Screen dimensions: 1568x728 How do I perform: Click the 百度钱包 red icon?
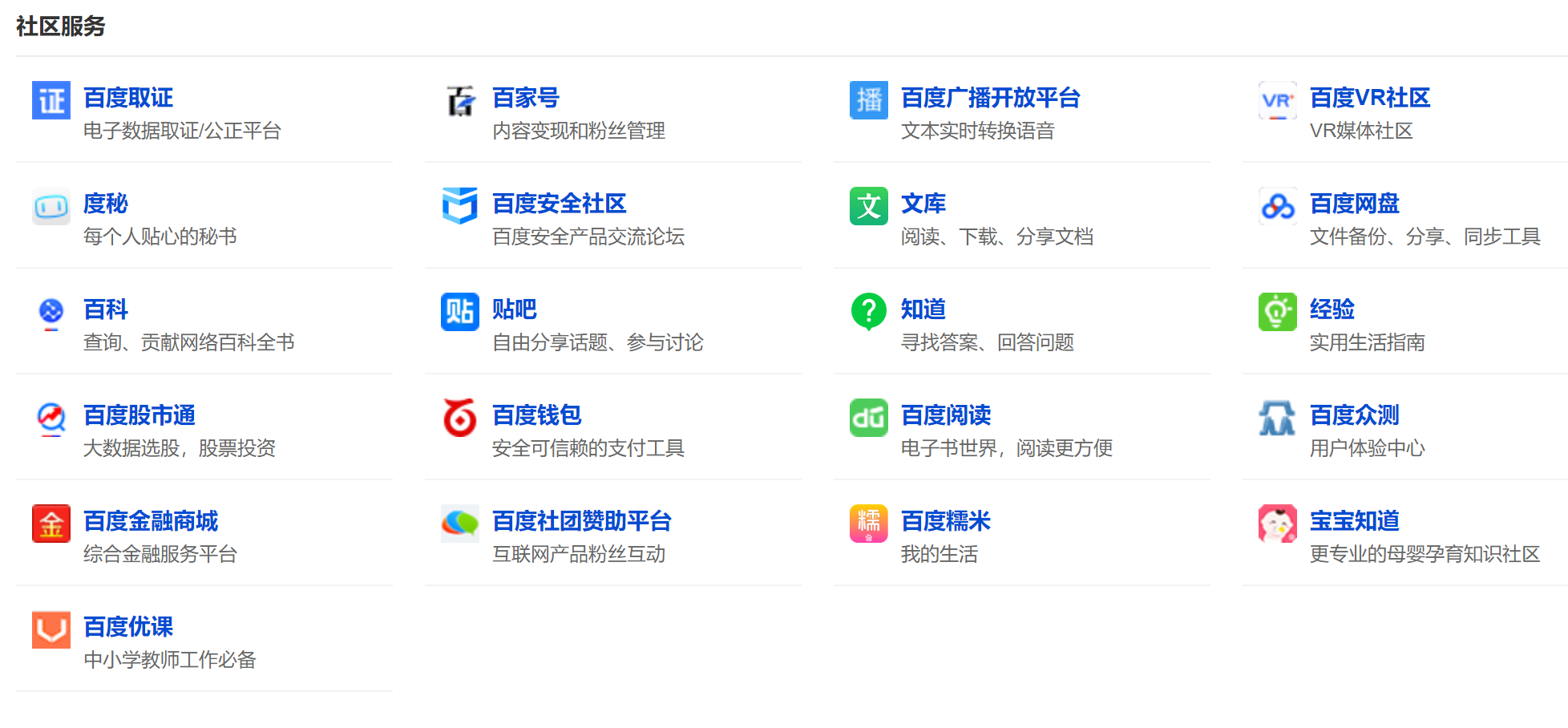click(460, 418)
